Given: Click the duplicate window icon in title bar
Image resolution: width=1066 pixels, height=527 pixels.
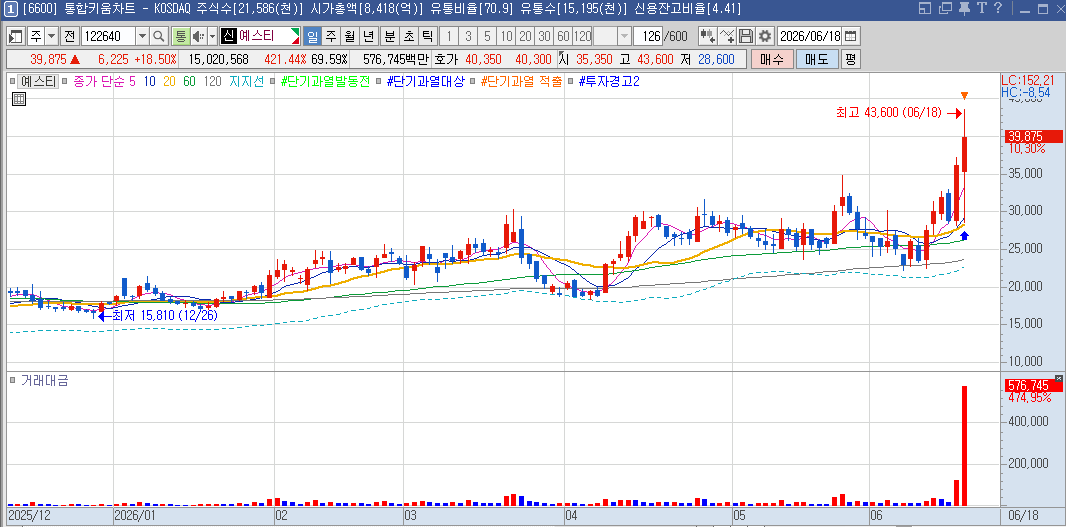Looking at the screenshot, I should point(944,9).
